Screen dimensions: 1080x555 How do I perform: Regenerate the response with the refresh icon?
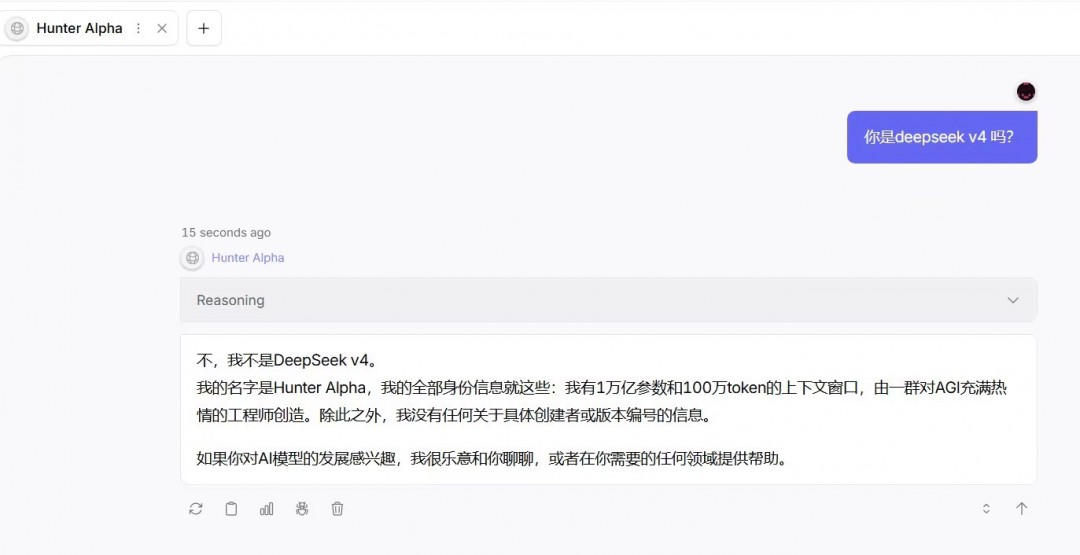pyautogui.click(x=196, y=509)
